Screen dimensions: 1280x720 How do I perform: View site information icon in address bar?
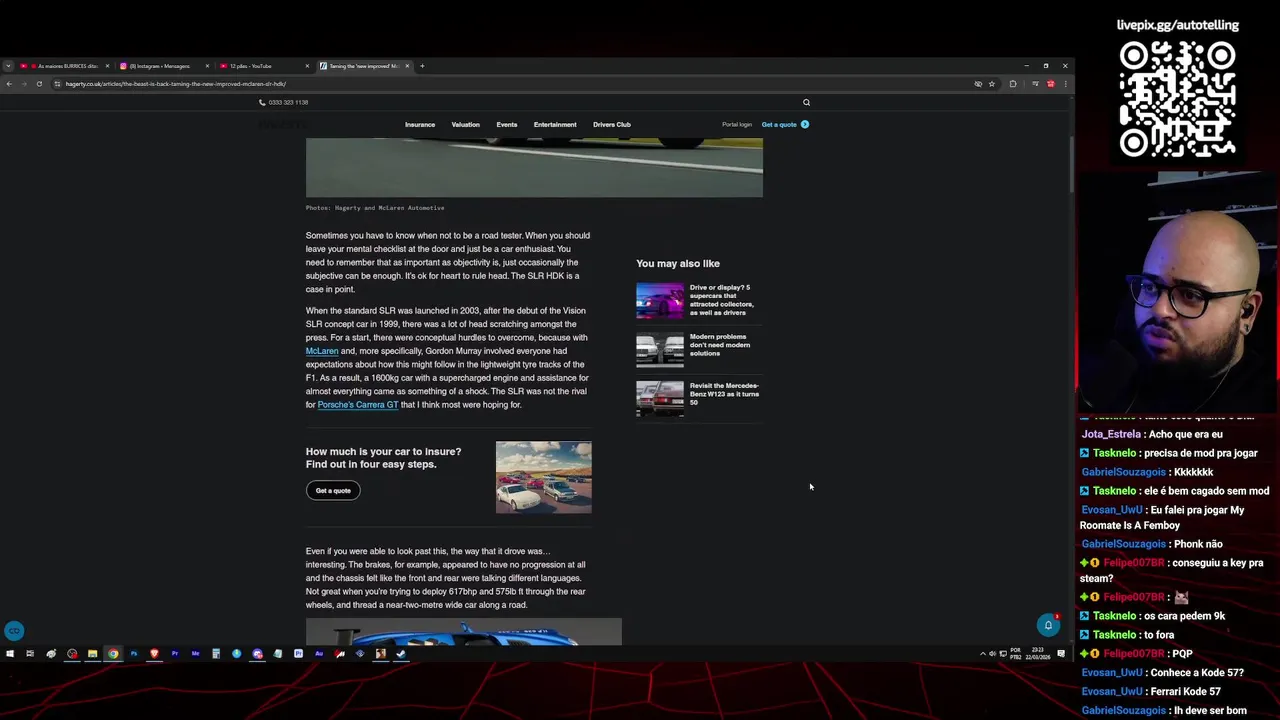tap(57, 84)
